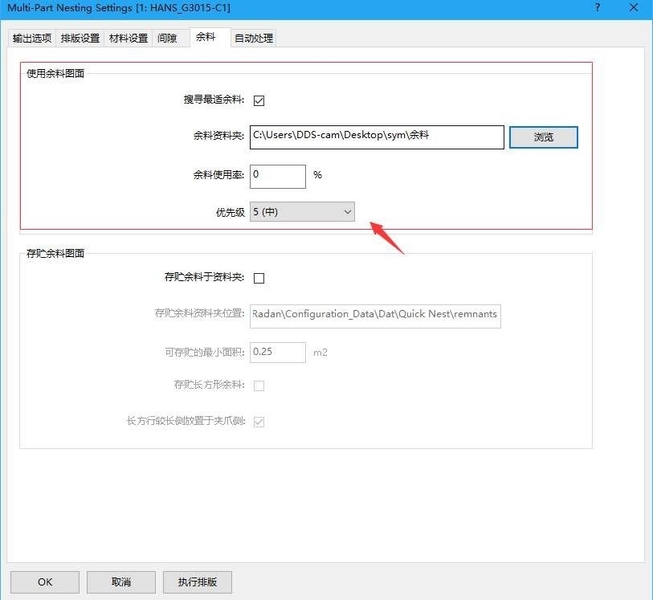Click the 存贮余料资料夹位置 path field
Screen dimensions: 653x600
click(x=375, y=316)
